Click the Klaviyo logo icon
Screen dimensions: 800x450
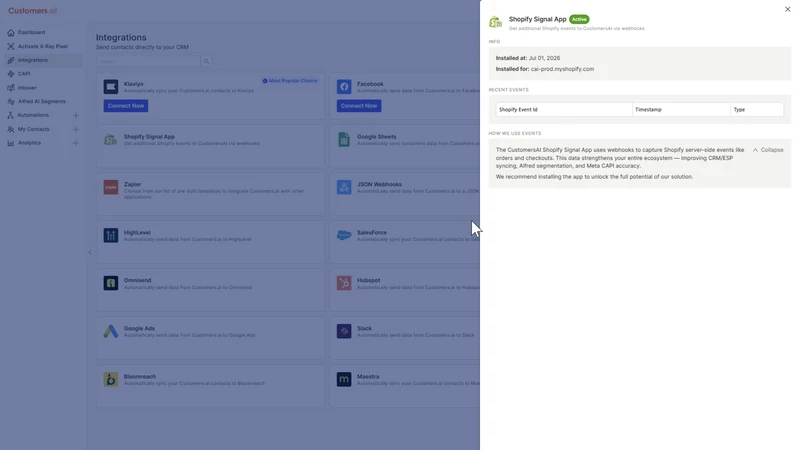111,87
